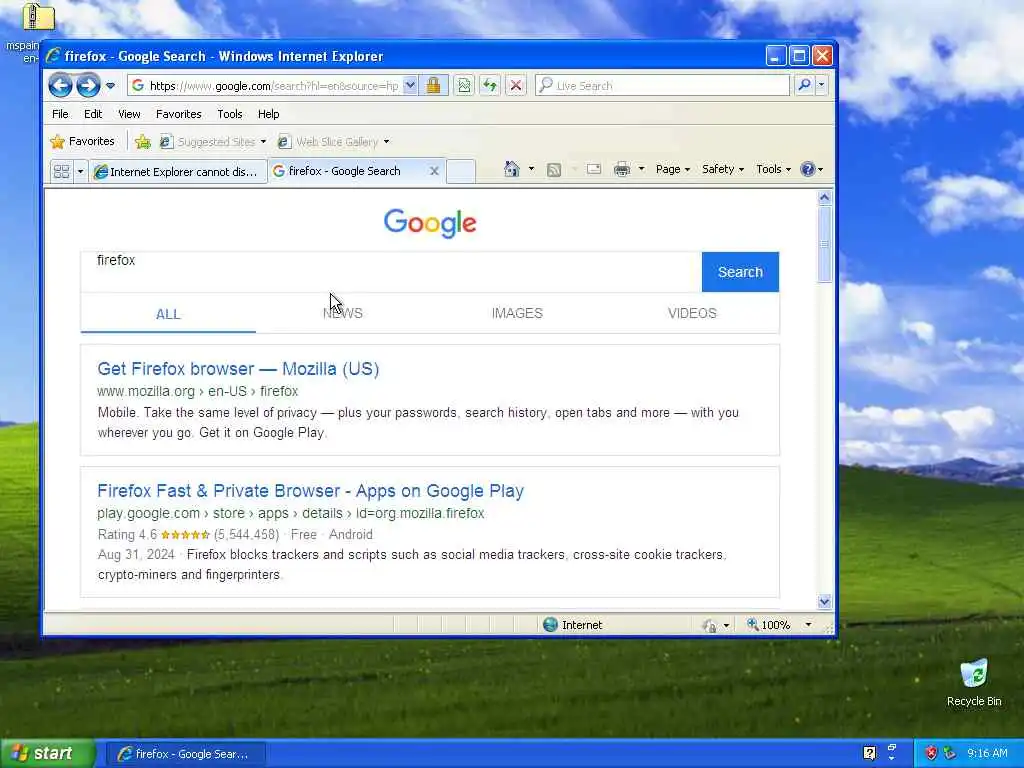The height and width of the screenshot is (768, 1024).
Task: Open the File menu
Action: (60, 114)
